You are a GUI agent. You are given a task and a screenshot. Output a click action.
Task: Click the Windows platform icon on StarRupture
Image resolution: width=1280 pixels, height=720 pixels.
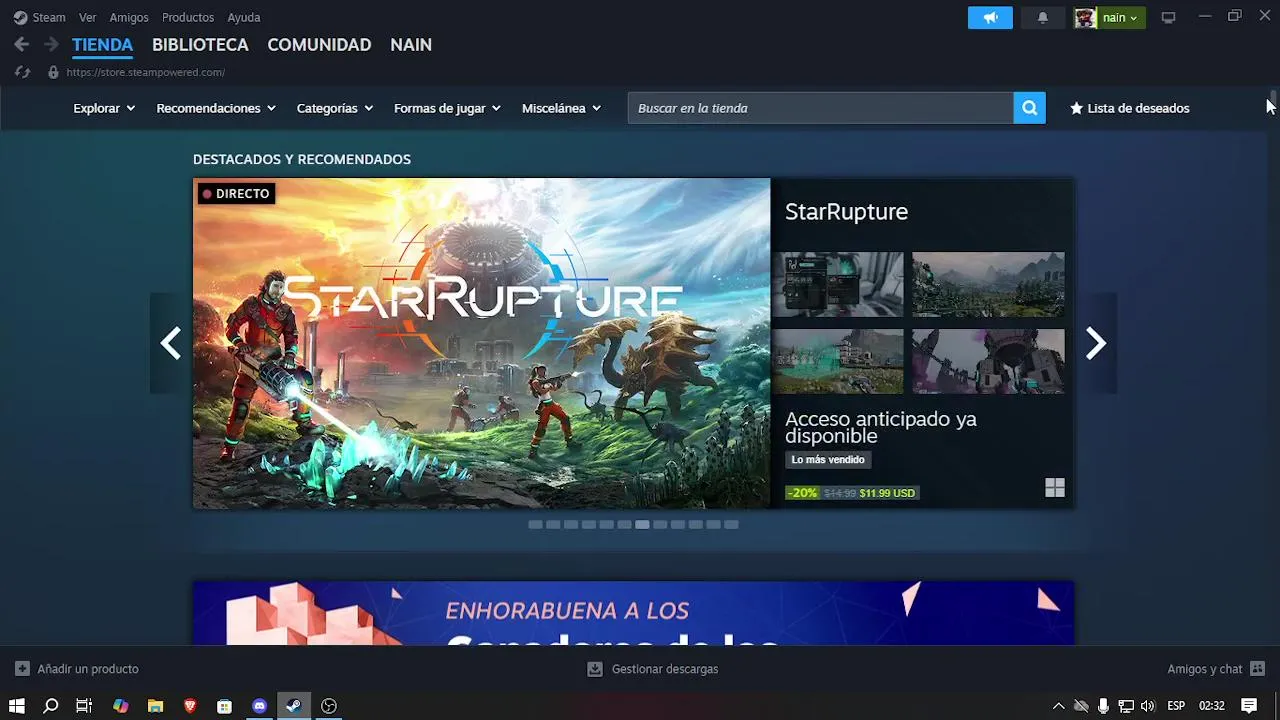[1055, 488]
